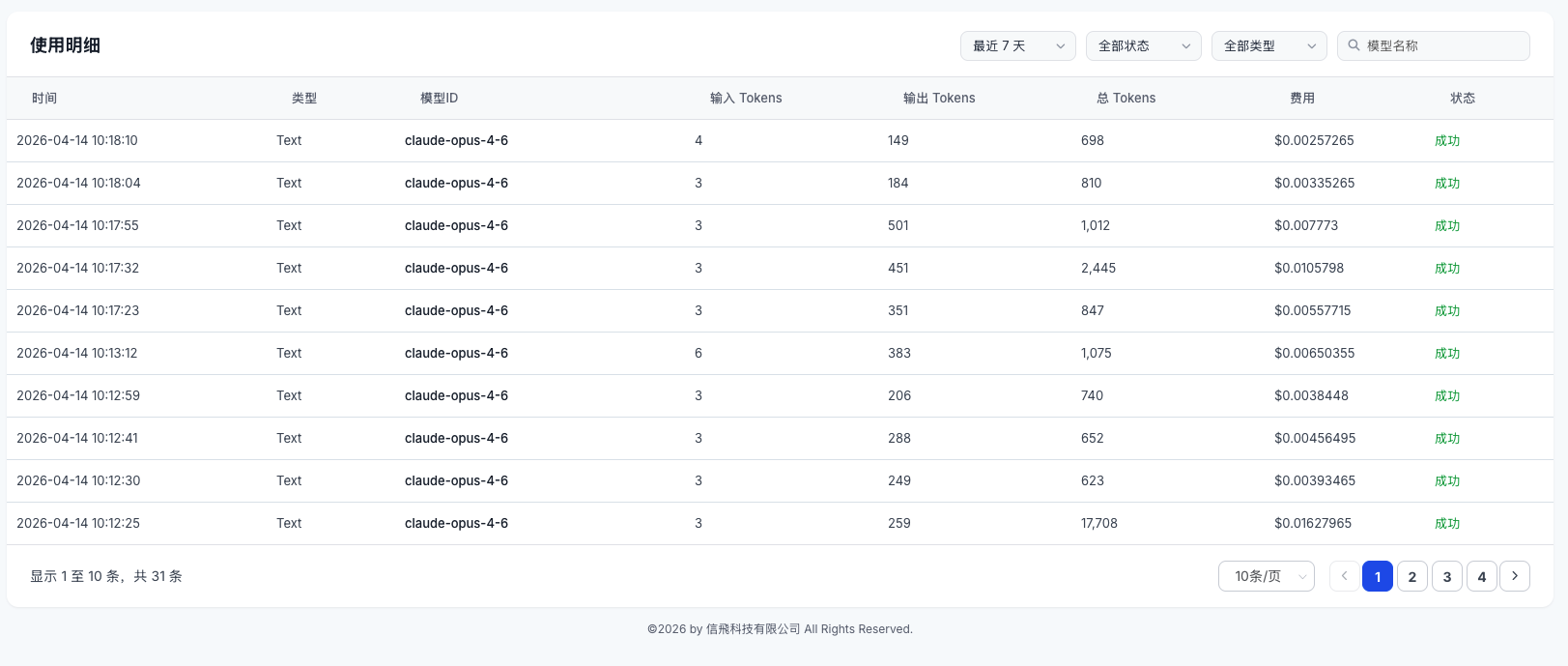Viewport: 1568px width, 666px height.
Task: Open the 最近 7 天 time range dropdown
Action: (x=1017, y=45)
